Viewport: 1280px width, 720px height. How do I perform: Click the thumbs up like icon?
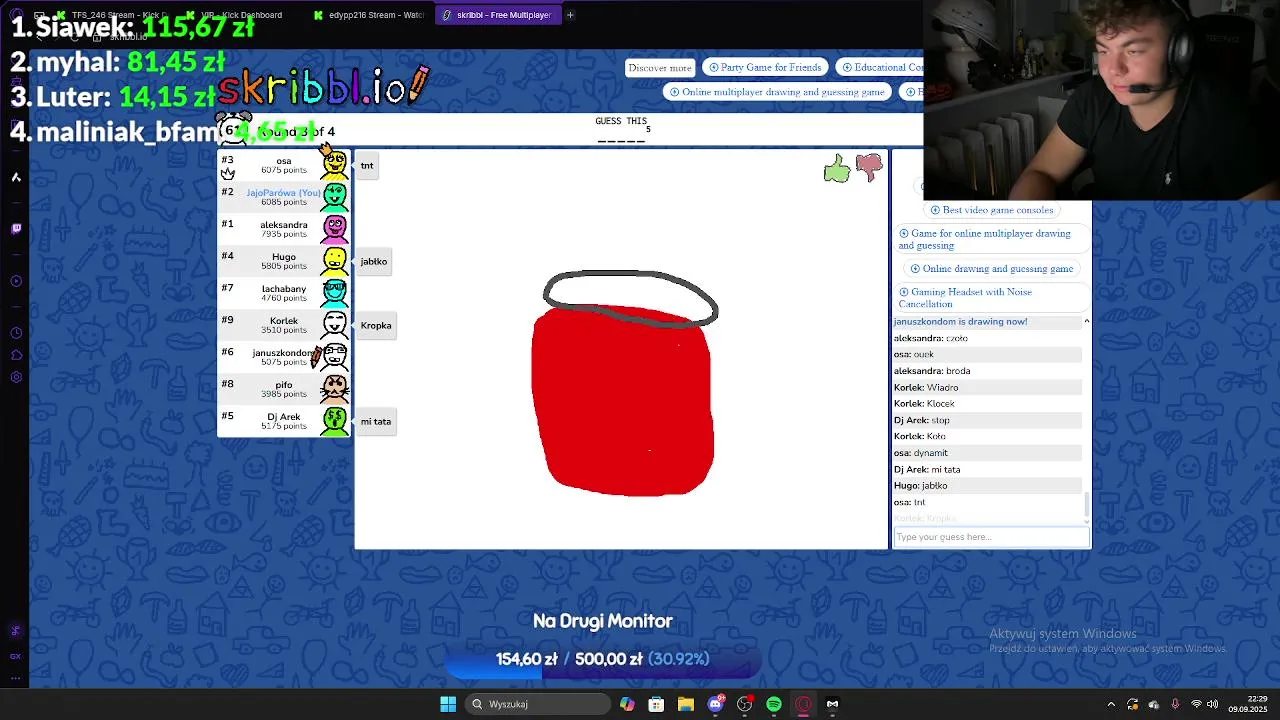837,170
